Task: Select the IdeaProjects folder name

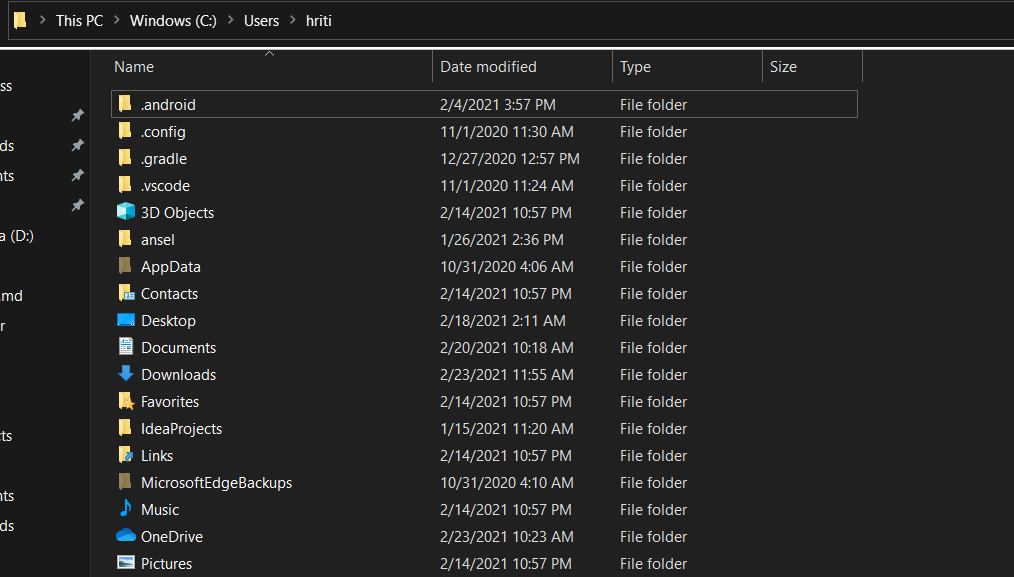Action: (x=181, y=428)
